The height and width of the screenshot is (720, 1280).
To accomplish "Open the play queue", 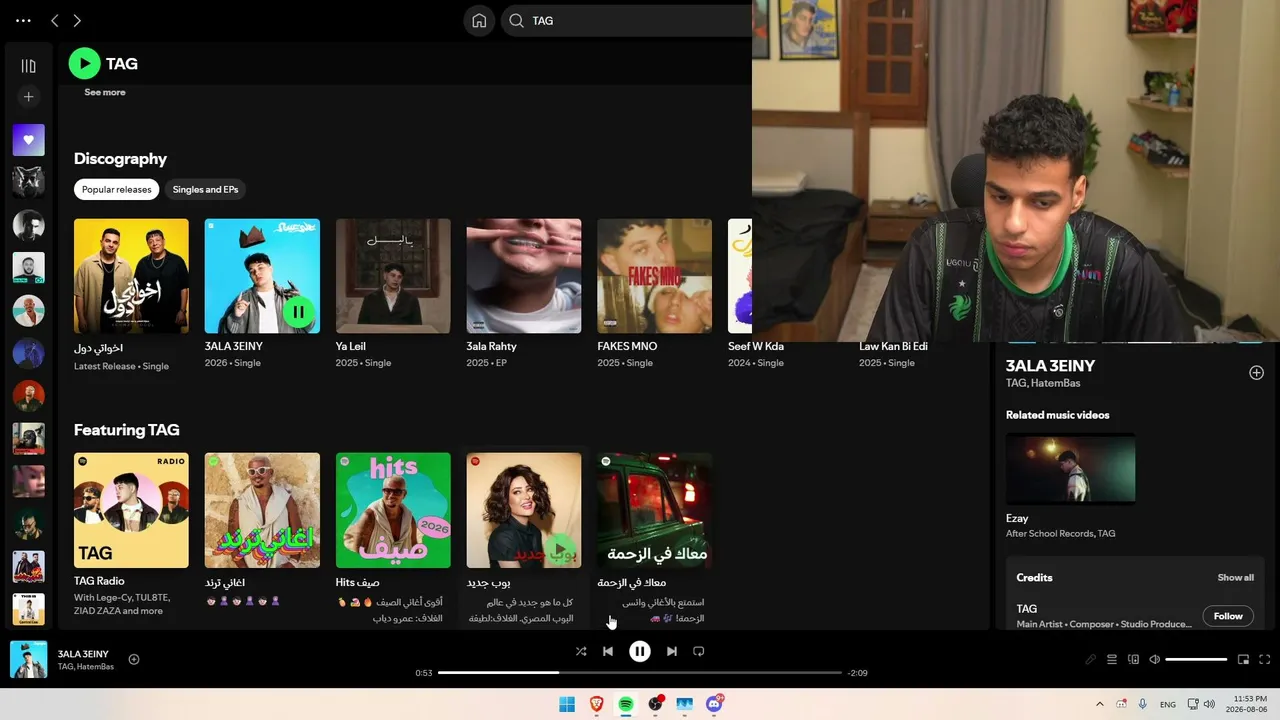I will coord(1112,659).
